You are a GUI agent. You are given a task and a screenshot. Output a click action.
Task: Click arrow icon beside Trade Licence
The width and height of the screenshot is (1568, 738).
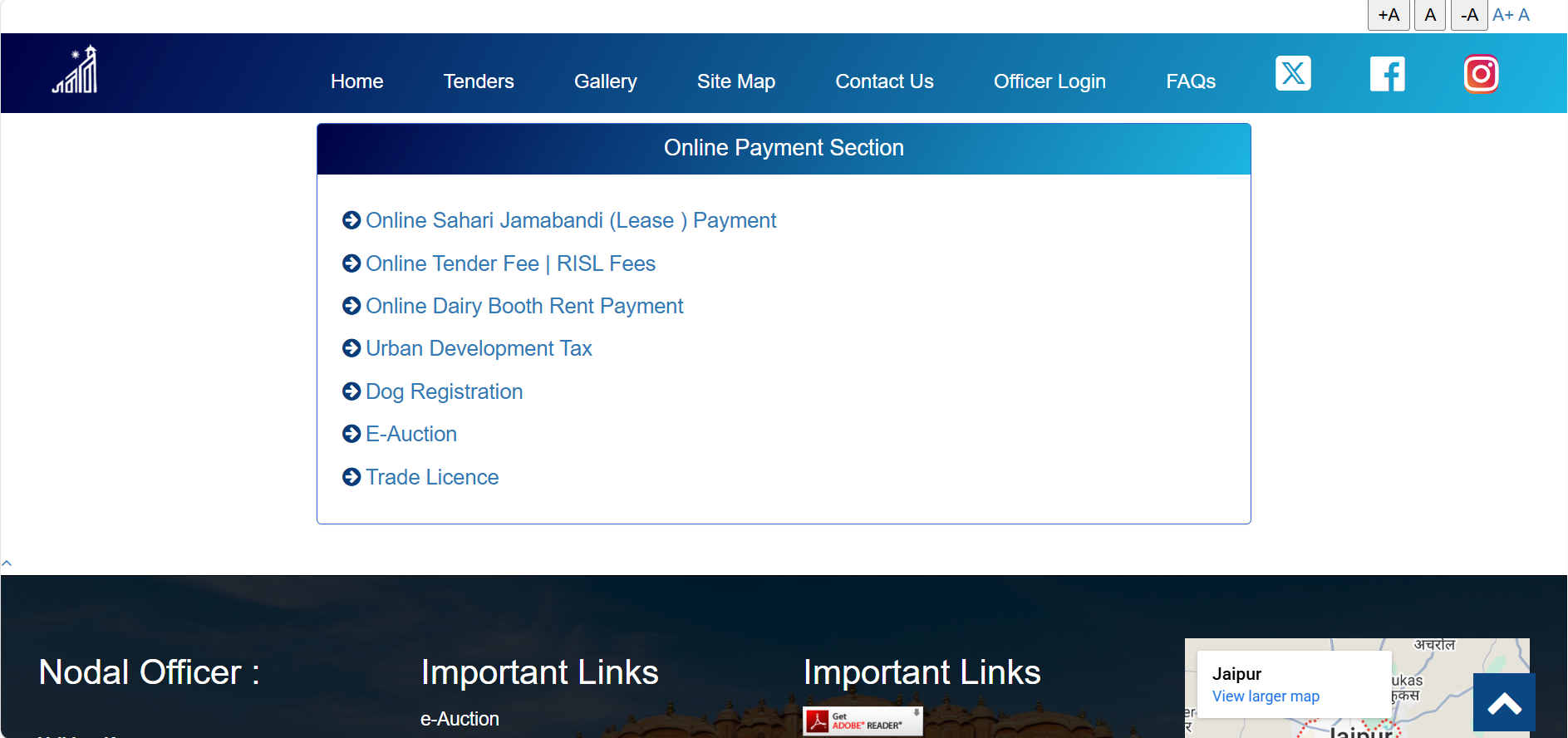(351, 477)
